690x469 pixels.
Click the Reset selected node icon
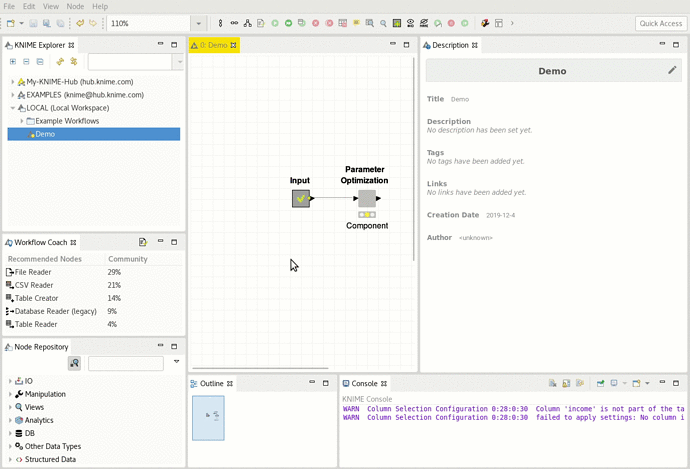(342, 23)
